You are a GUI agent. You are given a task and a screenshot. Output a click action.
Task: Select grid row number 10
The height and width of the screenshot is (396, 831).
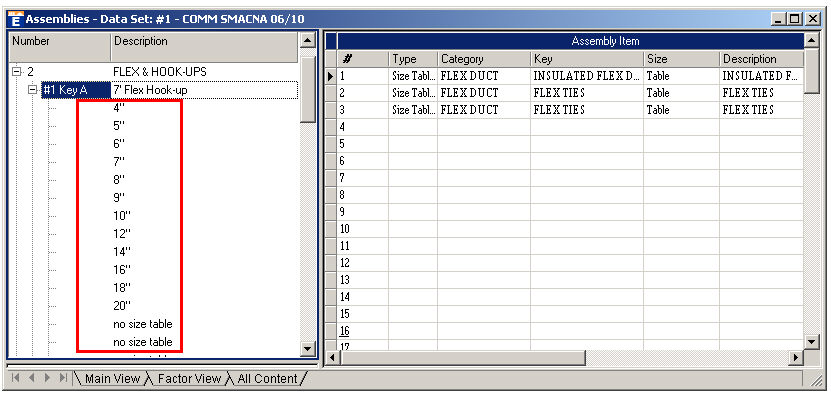(363, 229)
